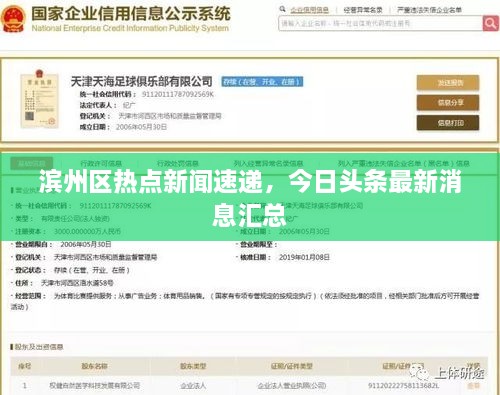This screenshot has width=500, height=395.
Task: Click the red magnifier search button
Action: [490, 23]
